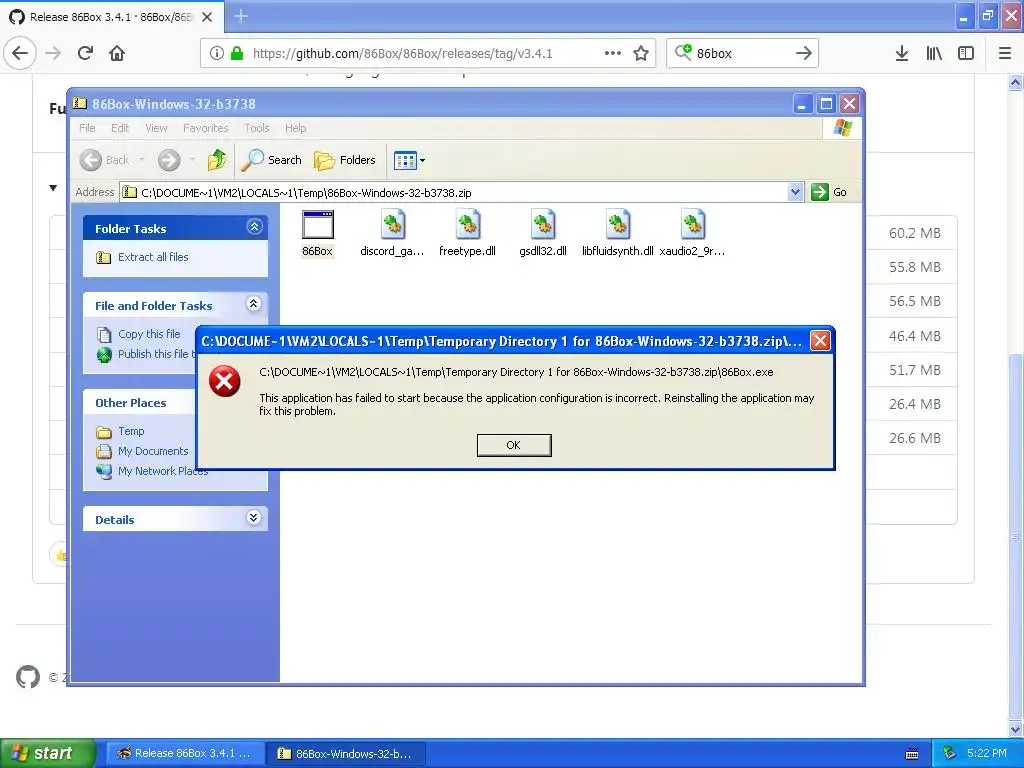Submit search with arrow button
This screenshot has height=768, width=1024.
(804, 53)
